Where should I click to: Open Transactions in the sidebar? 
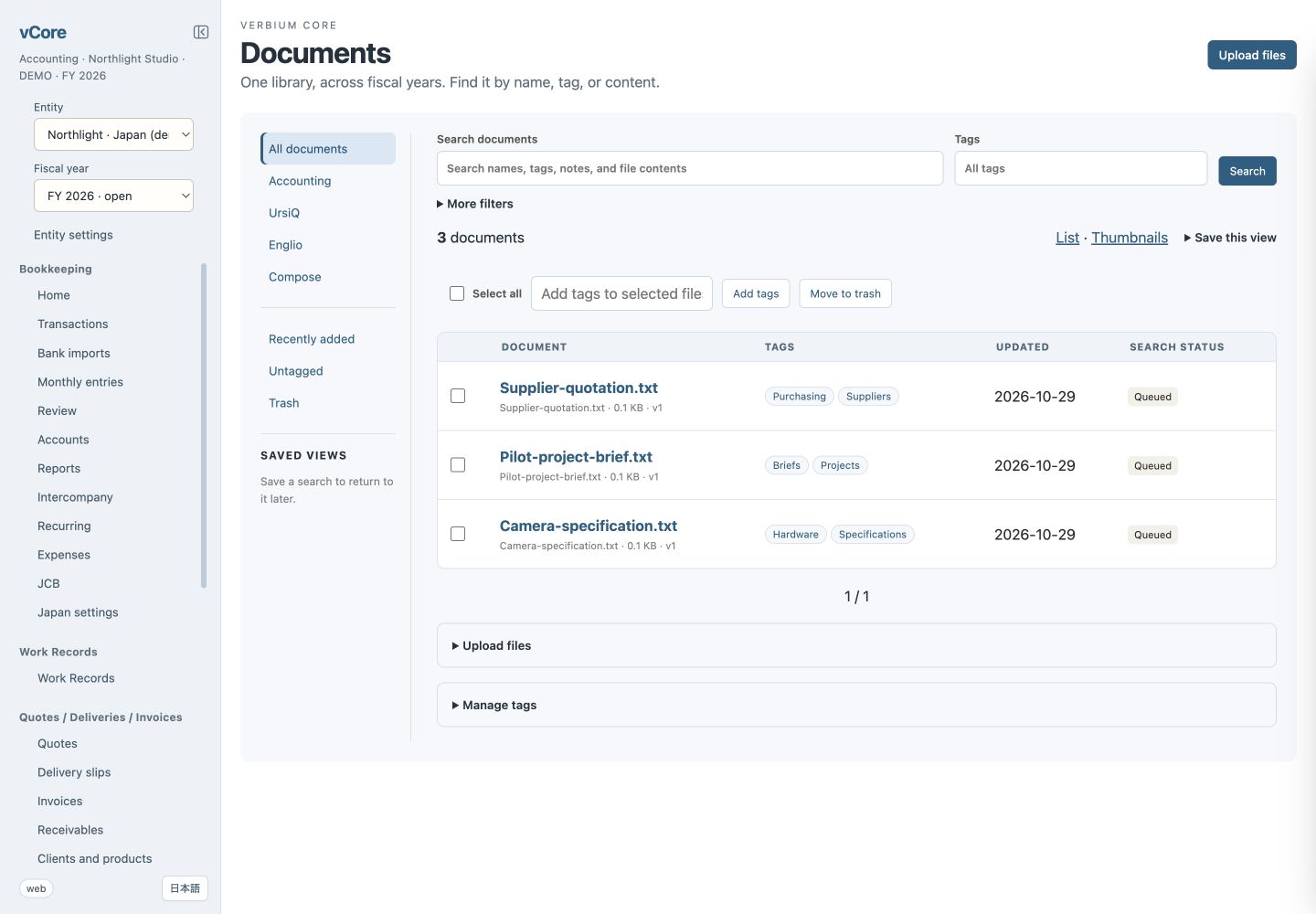(73, 324)
